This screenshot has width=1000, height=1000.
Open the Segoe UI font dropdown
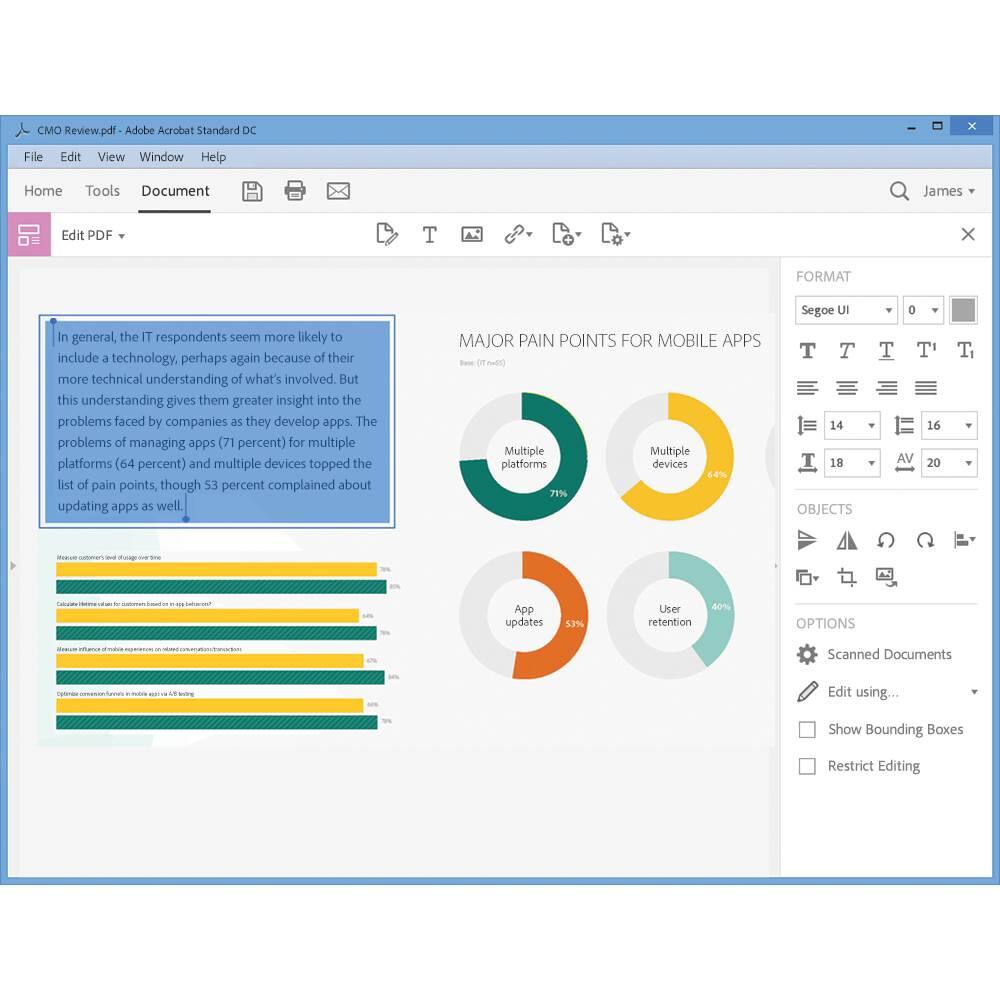[846, 310]
